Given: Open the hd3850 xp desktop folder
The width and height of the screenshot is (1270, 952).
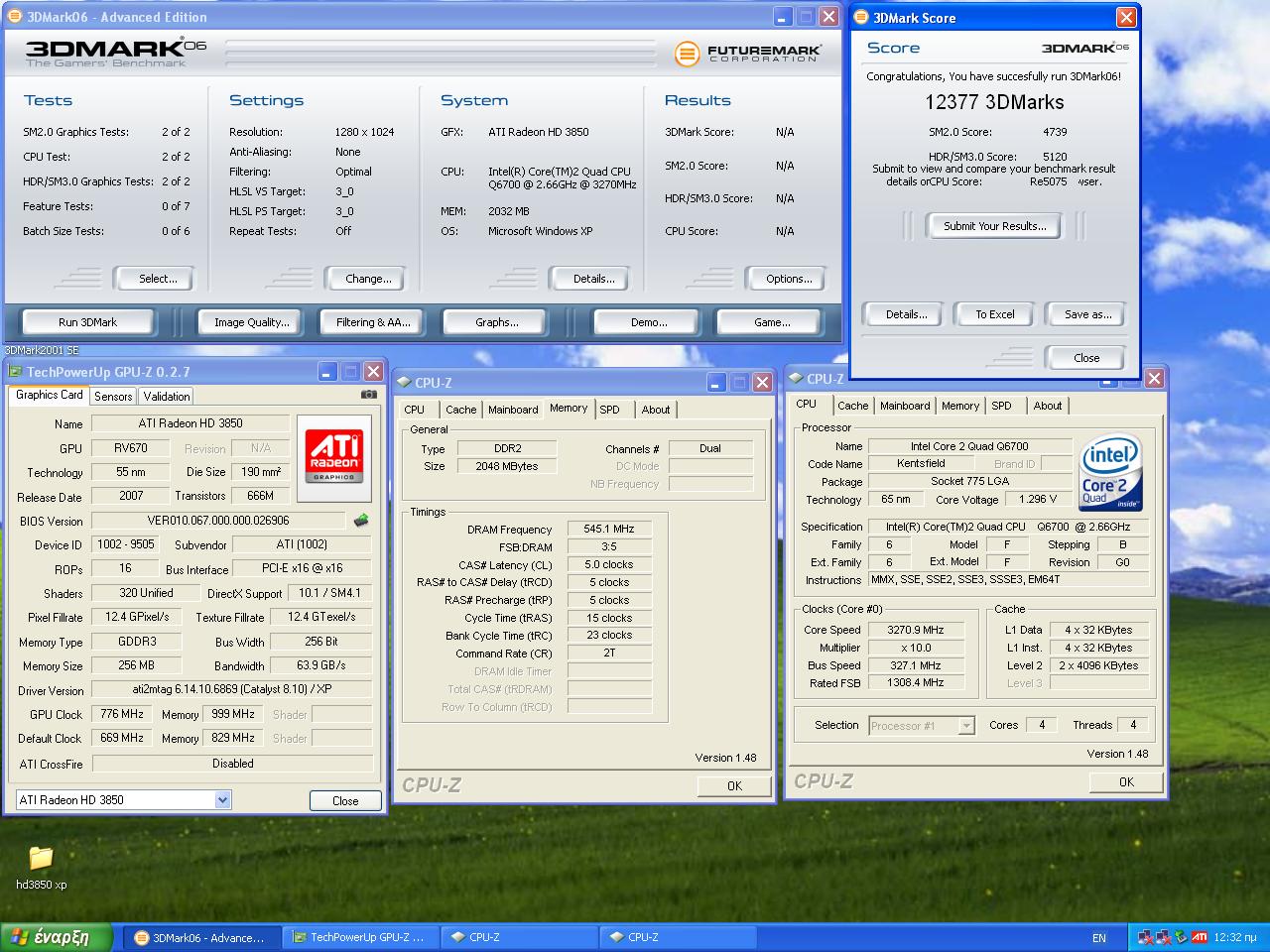Looking at the screenshot, I should point(41,866).
